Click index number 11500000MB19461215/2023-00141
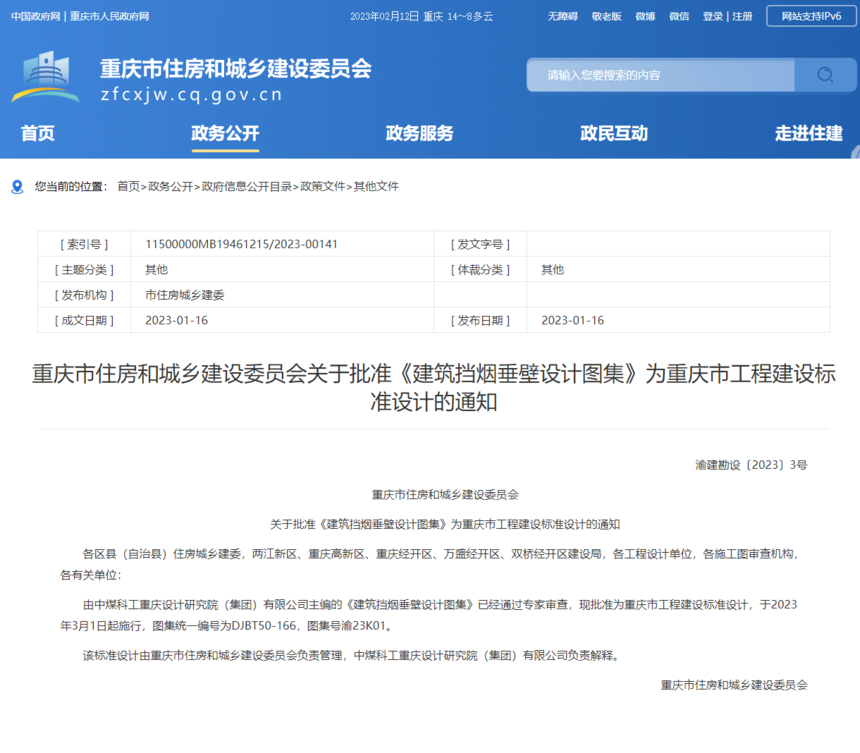 241,244
